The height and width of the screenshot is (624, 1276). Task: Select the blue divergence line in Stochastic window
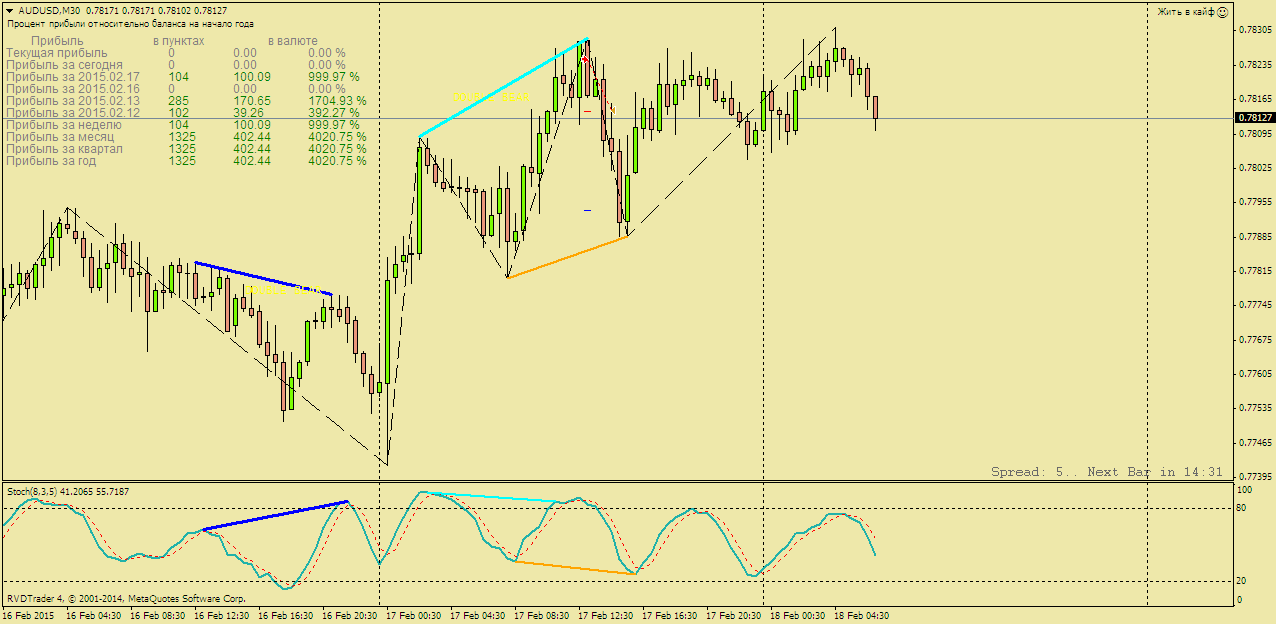tap(274, 515)
